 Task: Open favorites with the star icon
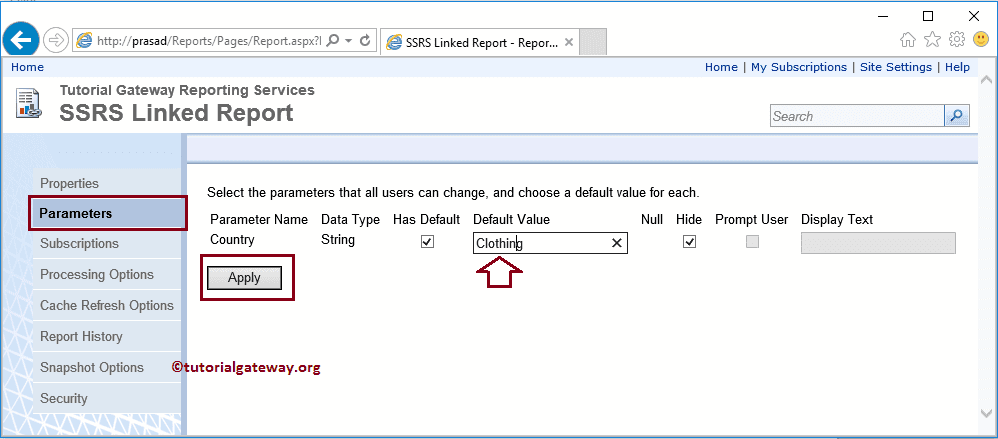click(932, 40)
